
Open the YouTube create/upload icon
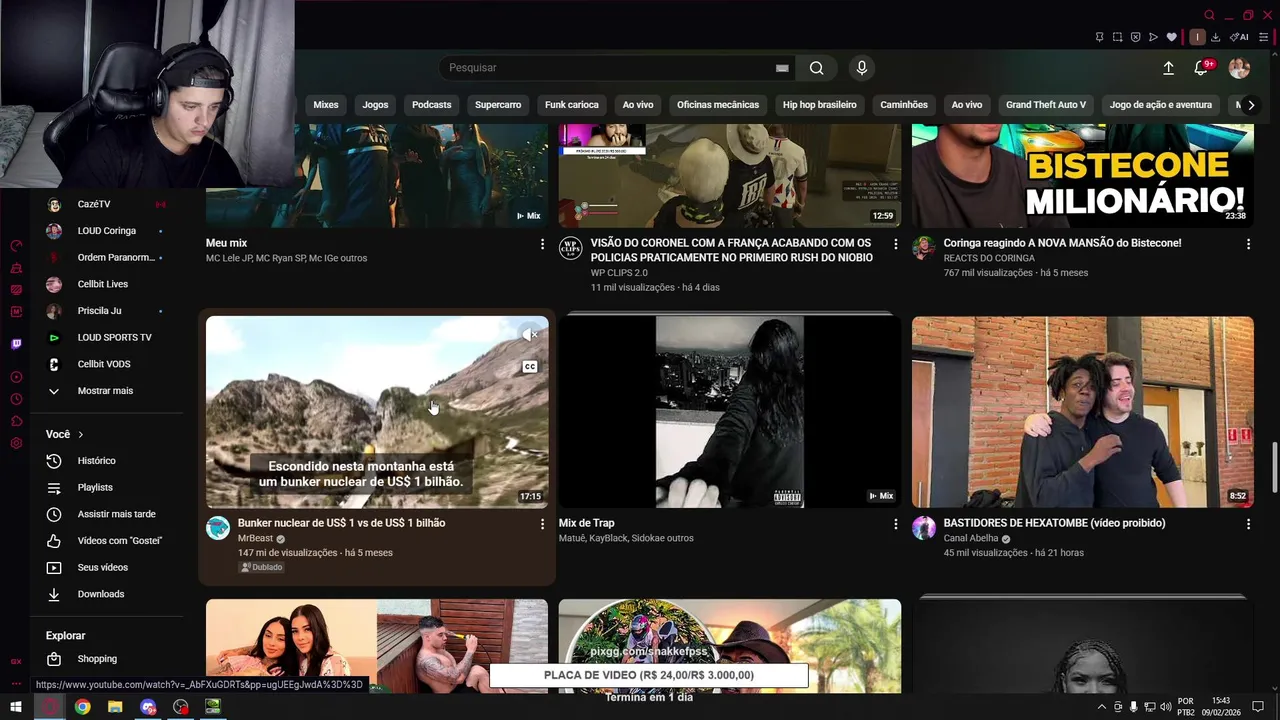1168,68
